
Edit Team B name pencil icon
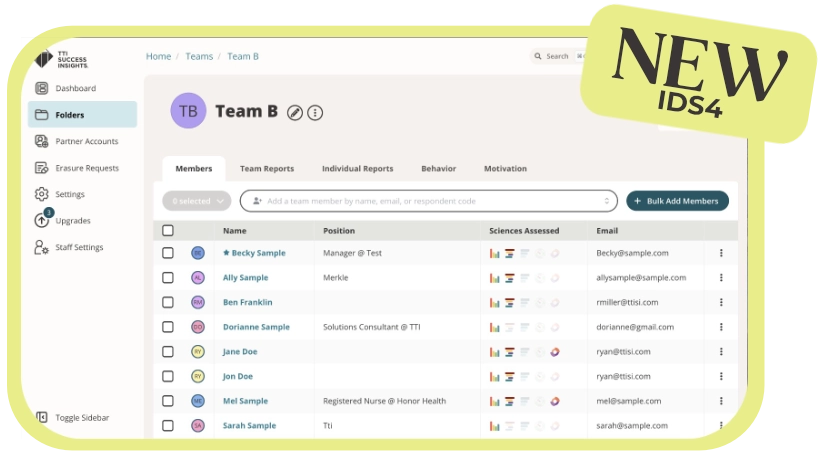click(x=295, y=112)
